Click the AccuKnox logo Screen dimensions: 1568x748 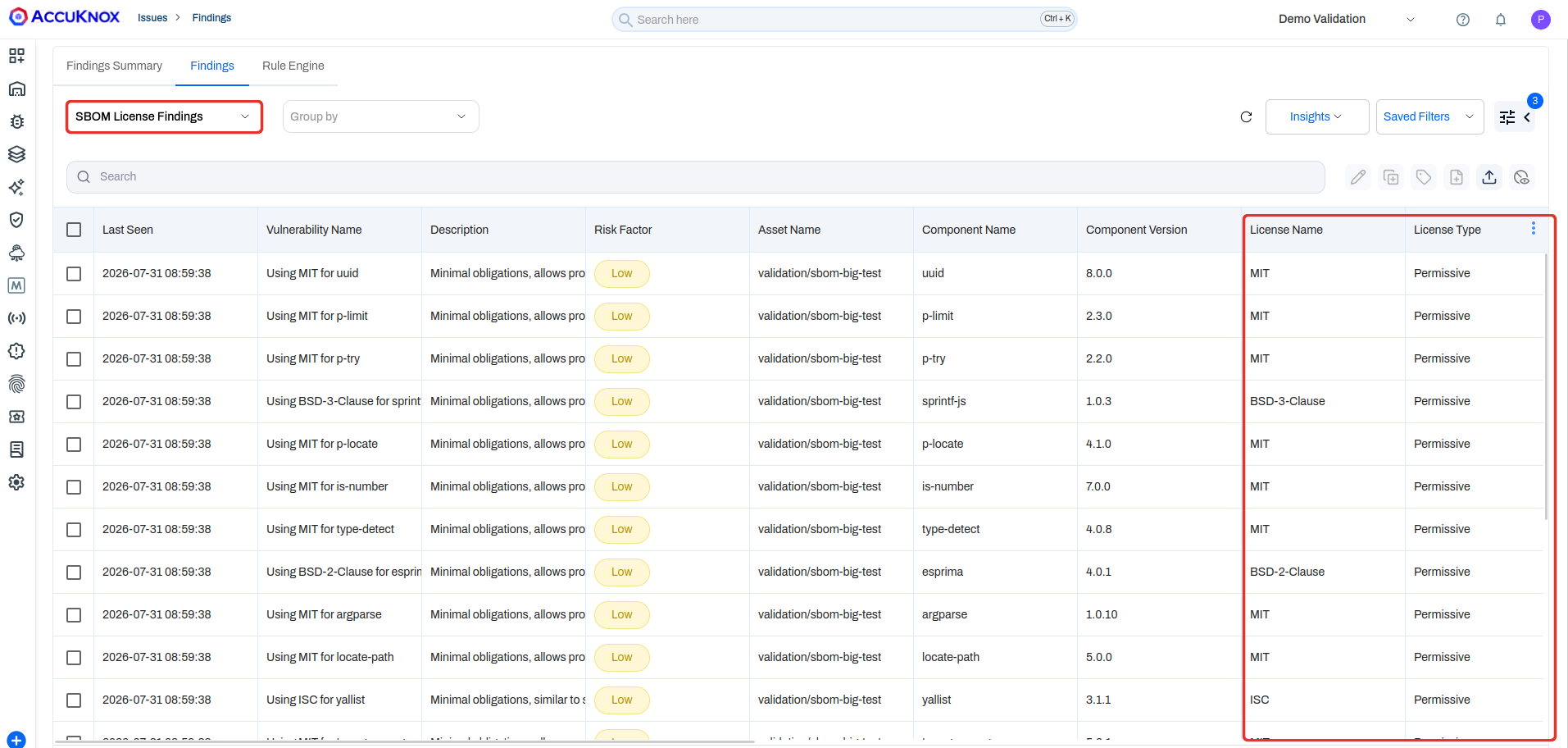pyautogui.click(x=64, y=16)
